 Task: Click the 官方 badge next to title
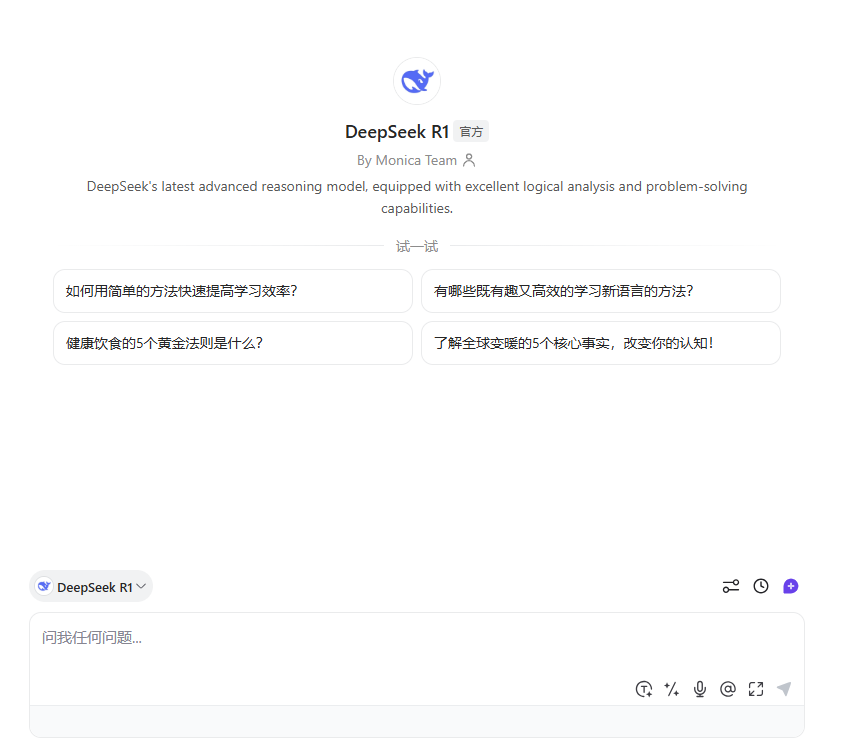[471, 131]
